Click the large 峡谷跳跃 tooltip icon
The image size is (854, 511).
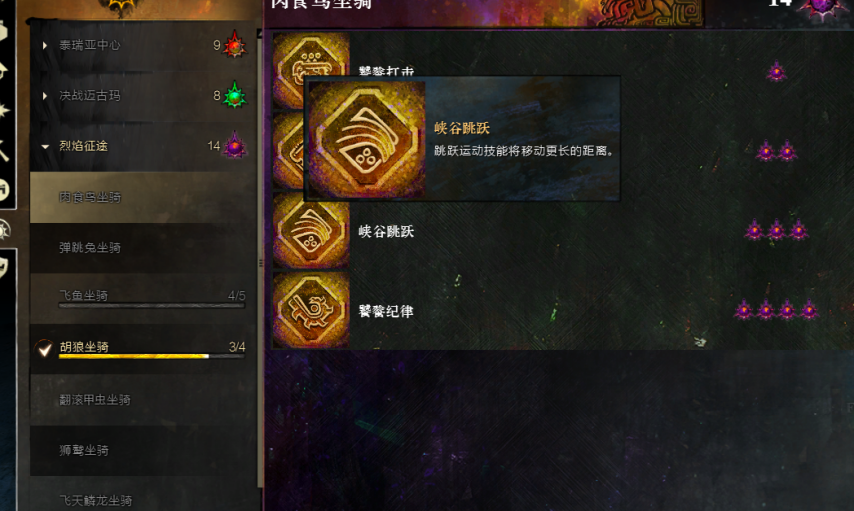(x=367, y=139)
